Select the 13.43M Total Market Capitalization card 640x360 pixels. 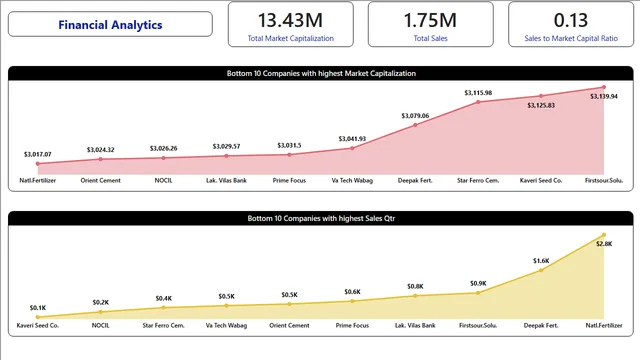[291, 24]
